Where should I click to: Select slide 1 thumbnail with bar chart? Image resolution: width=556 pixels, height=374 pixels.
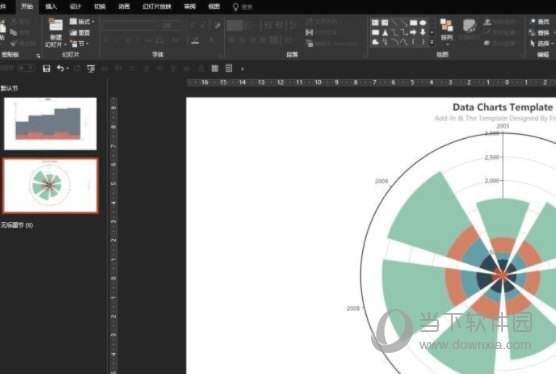(50, 123)
